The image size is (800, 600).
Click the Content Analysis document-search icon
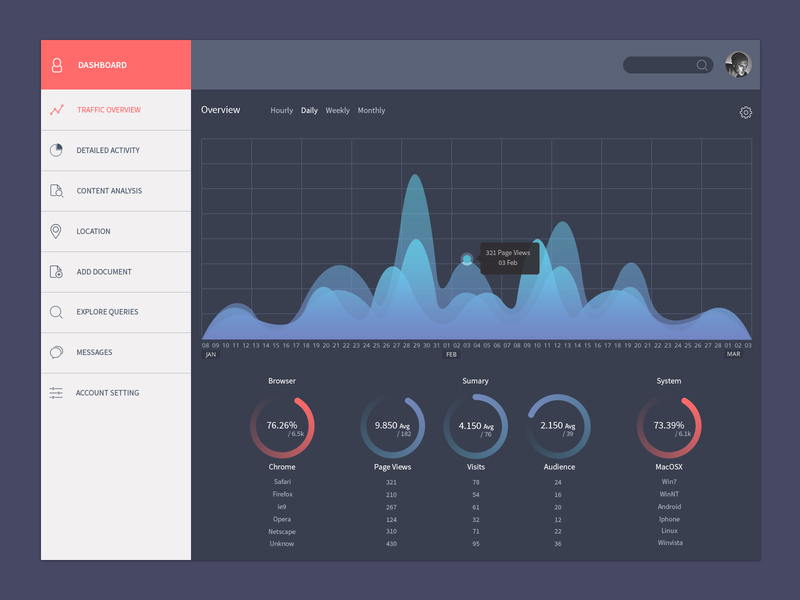(57, 191)
